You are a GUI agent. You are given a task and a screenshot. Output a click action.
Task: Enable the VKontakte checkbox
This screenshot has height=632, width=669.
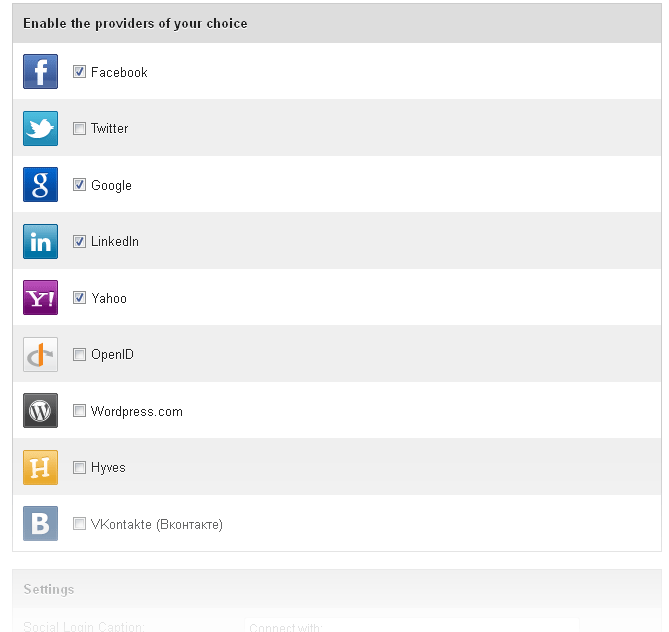pos(80,524)
